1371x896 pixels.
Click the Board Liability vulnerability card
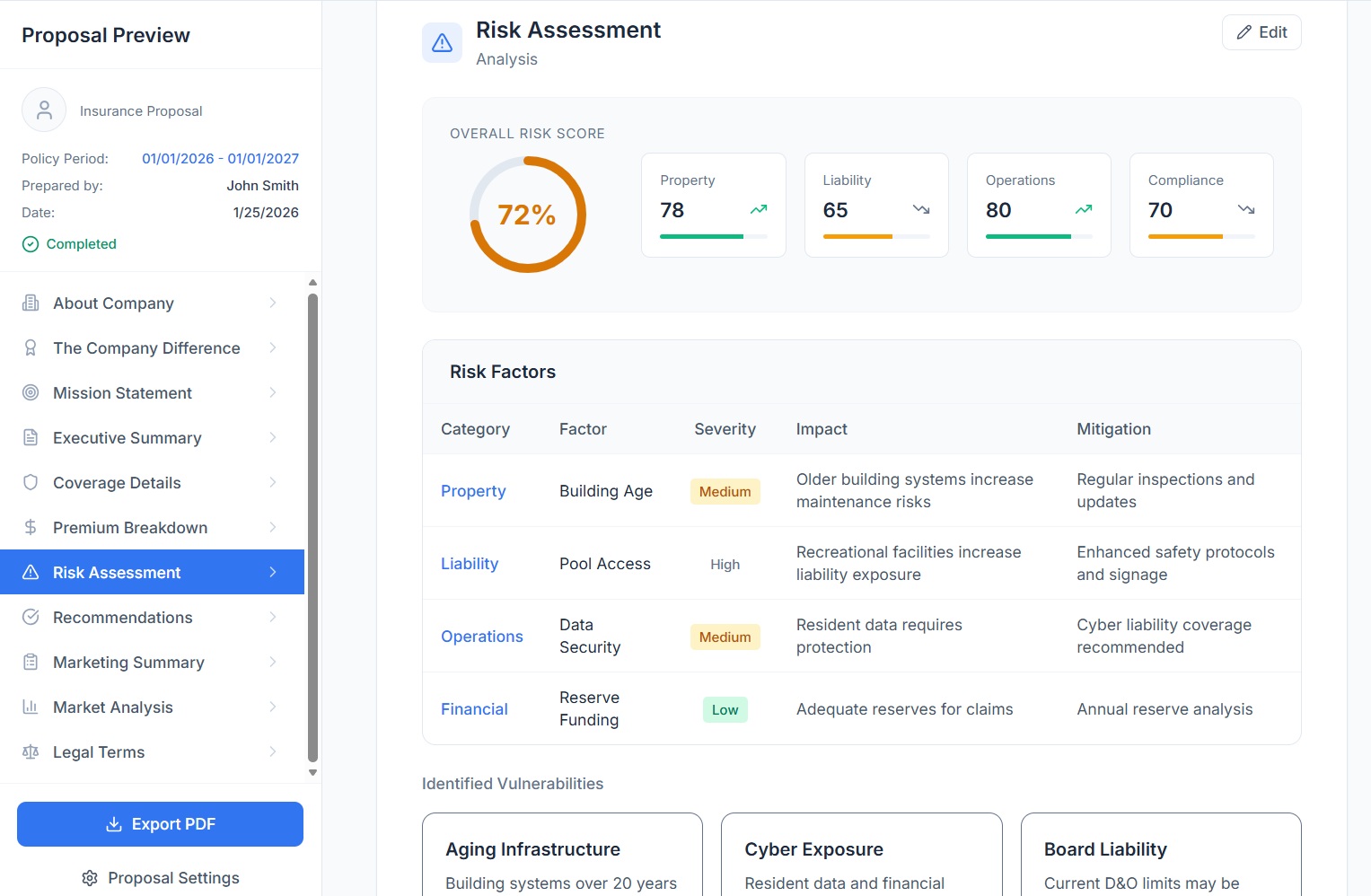point(1161,855)
